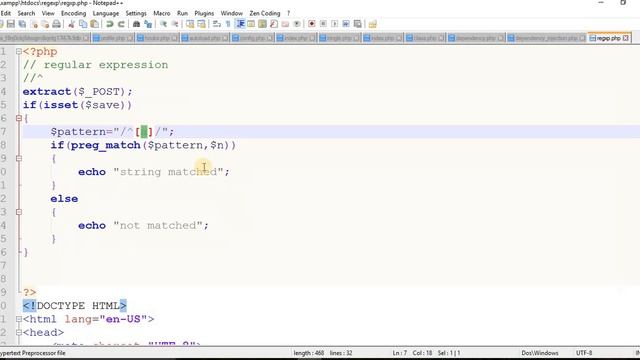Run macro multiple times icon

pos(346,24)
